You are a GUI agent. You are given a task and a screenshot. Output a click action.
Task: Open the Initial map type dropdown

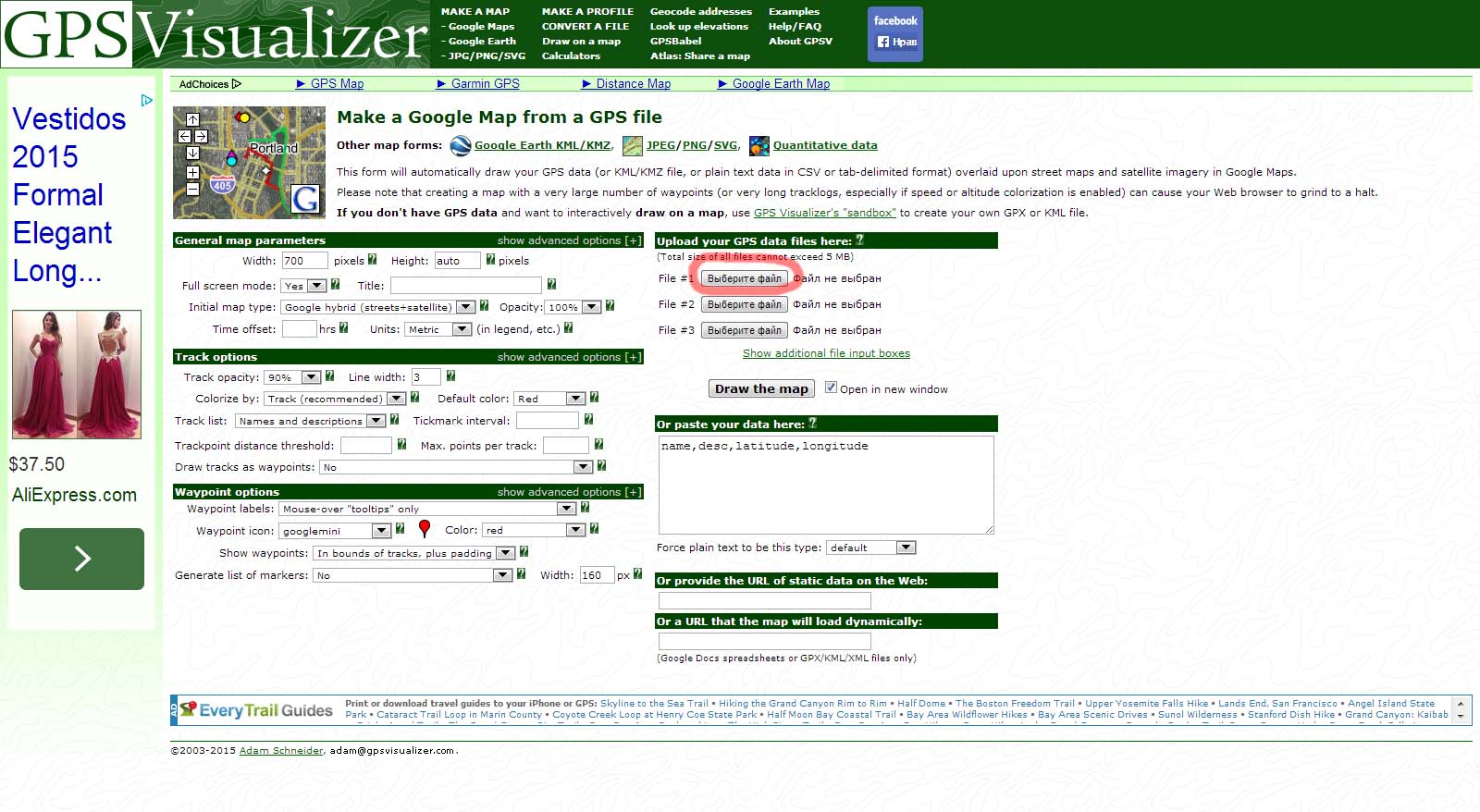377,307
